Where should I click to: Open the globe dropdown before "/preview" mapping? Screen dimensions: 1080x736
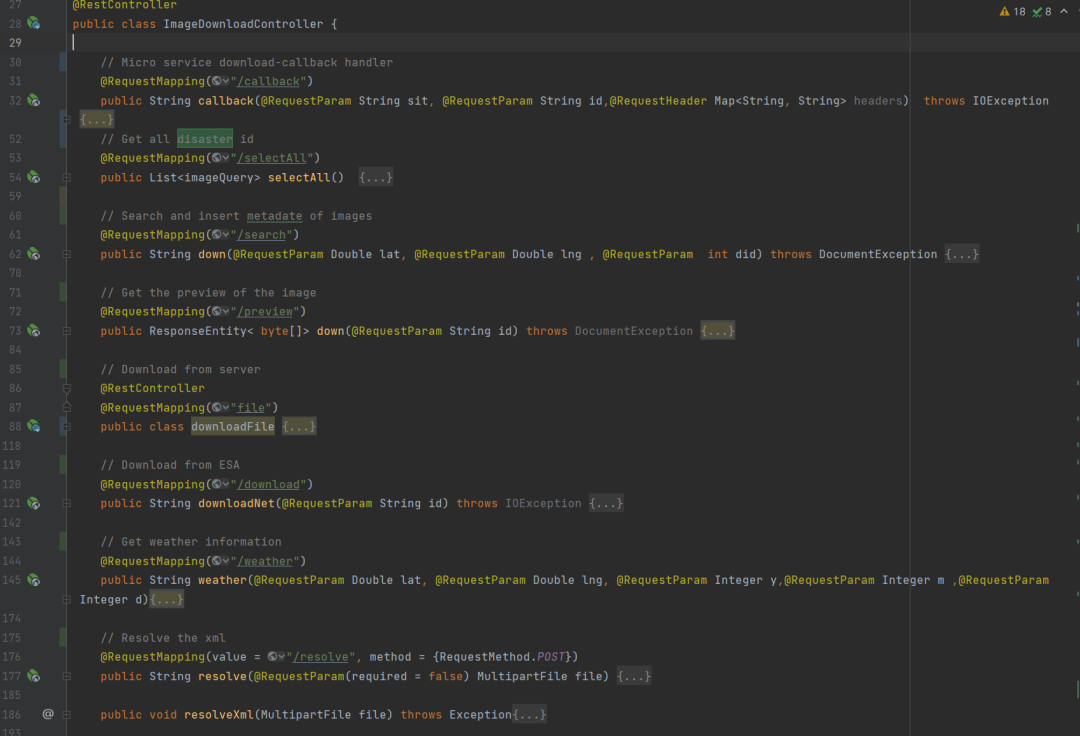pos(220,311)
